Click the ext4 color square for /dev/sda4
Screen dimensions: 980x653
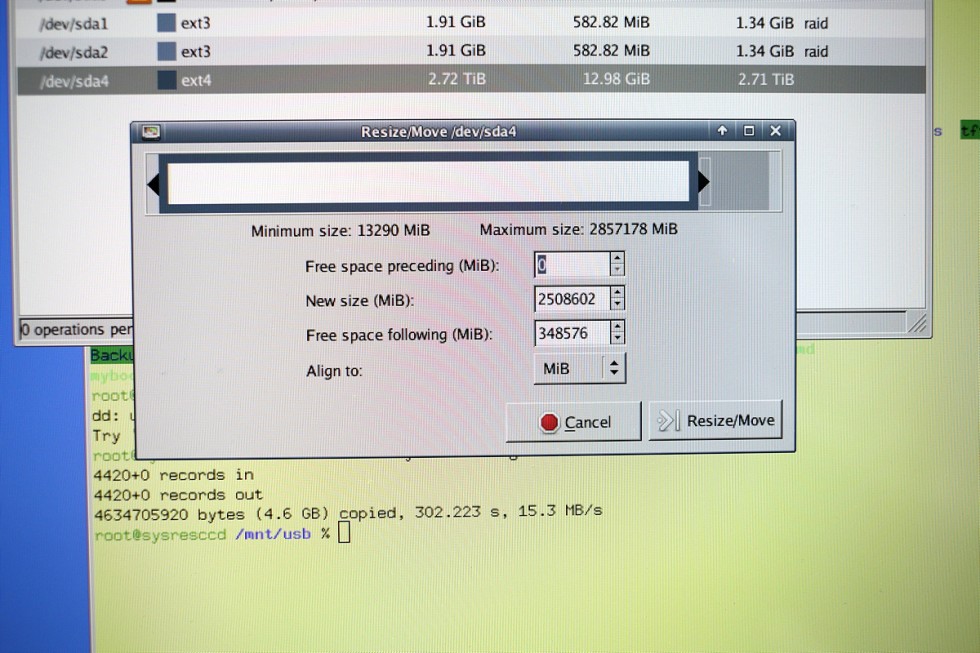click(166, 80)
